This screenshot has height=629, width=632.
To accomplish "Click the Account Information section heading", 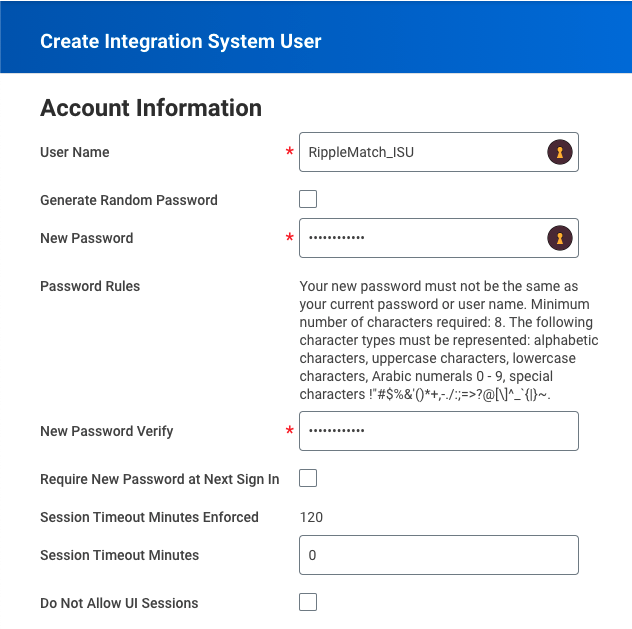I will pyautogui.click(x=151, y=108).
